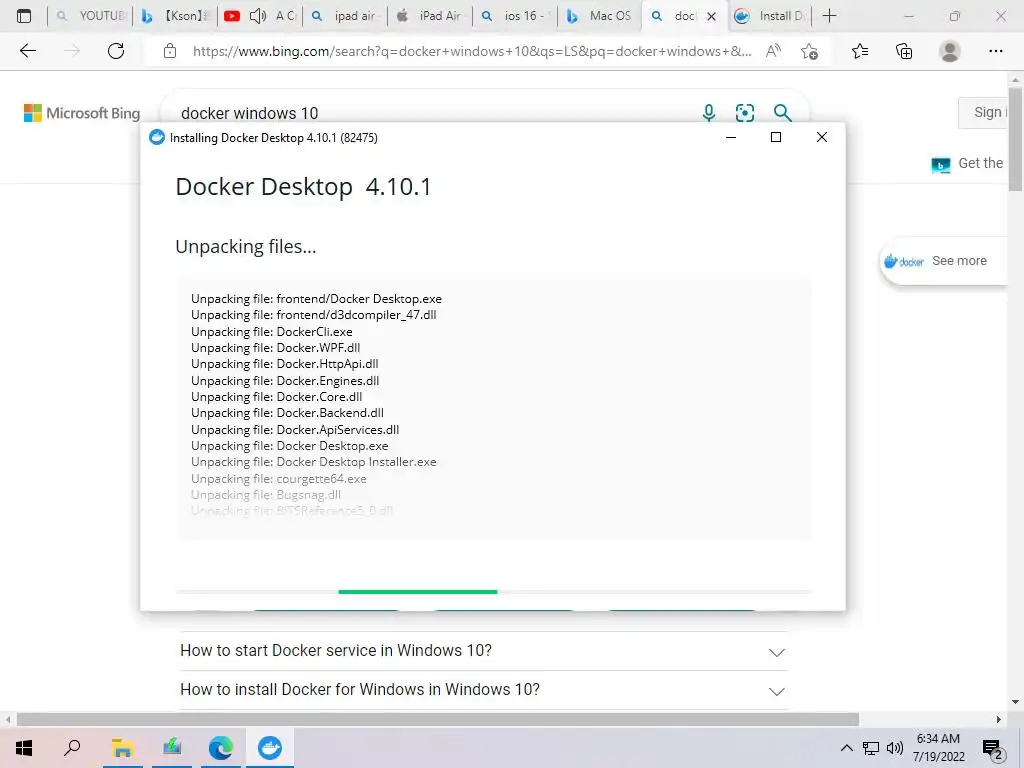
Task: Select the line Unpacking file: DockerCli.exe
Action: pos(272,332)
